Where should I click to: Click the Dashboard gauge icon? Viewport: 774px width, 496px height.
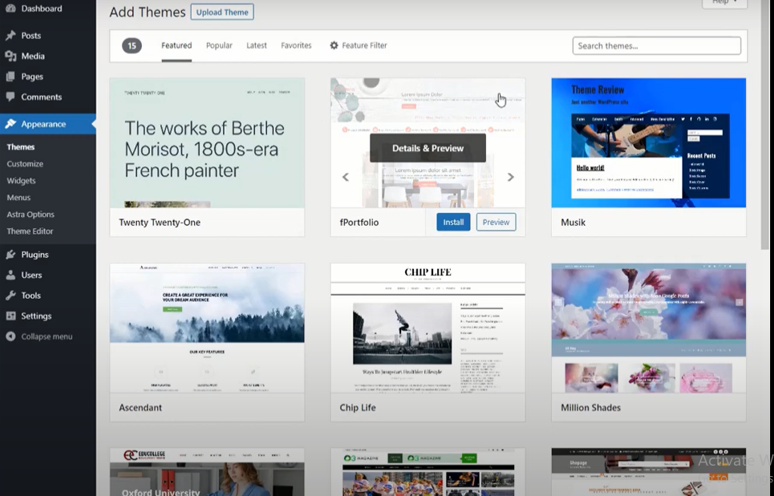10,8
